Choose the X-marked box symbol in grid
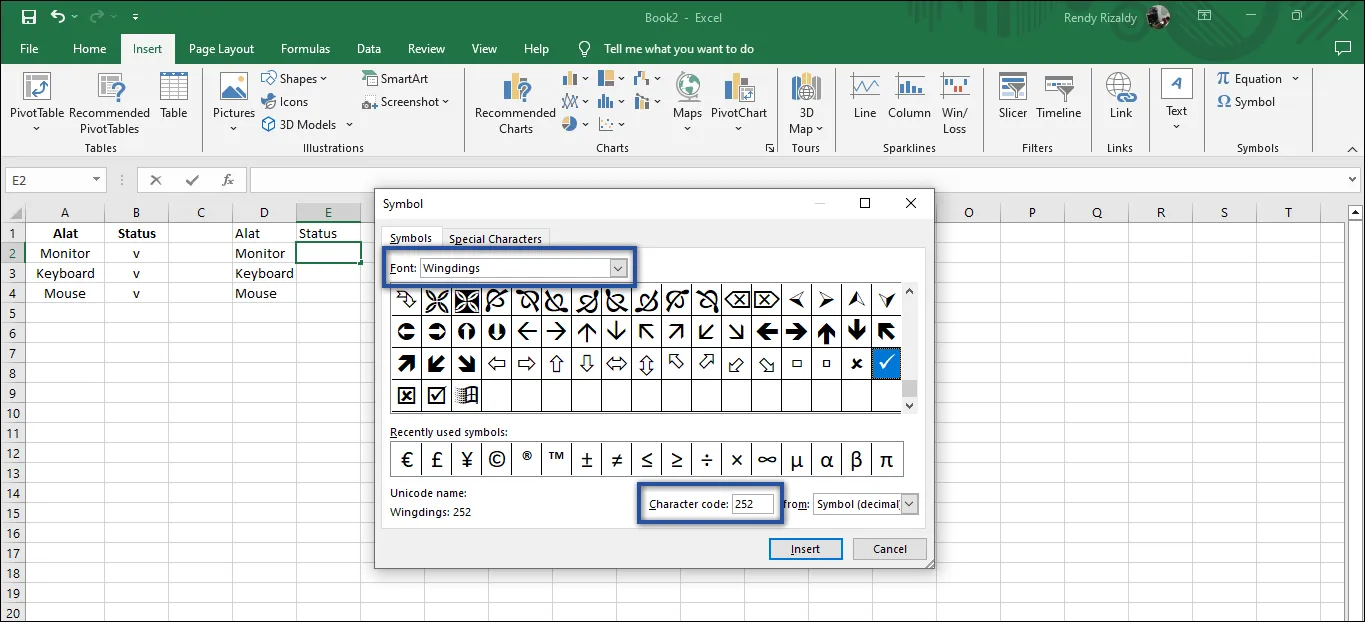 (x=406, y=395)
